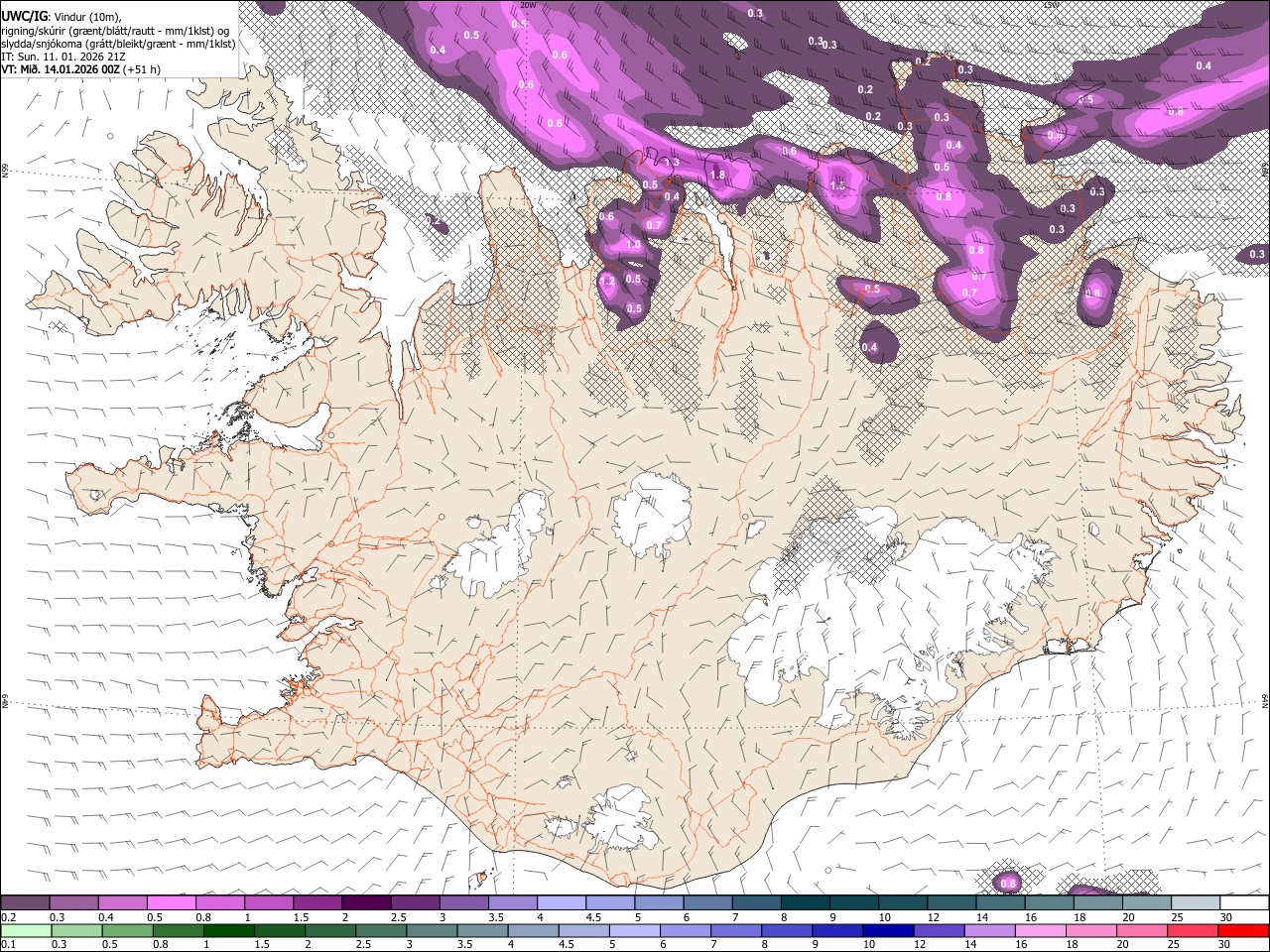1270x952 pixels.
Task: Click the '20W' longitude label at top
Action: (x=528, y=5)
